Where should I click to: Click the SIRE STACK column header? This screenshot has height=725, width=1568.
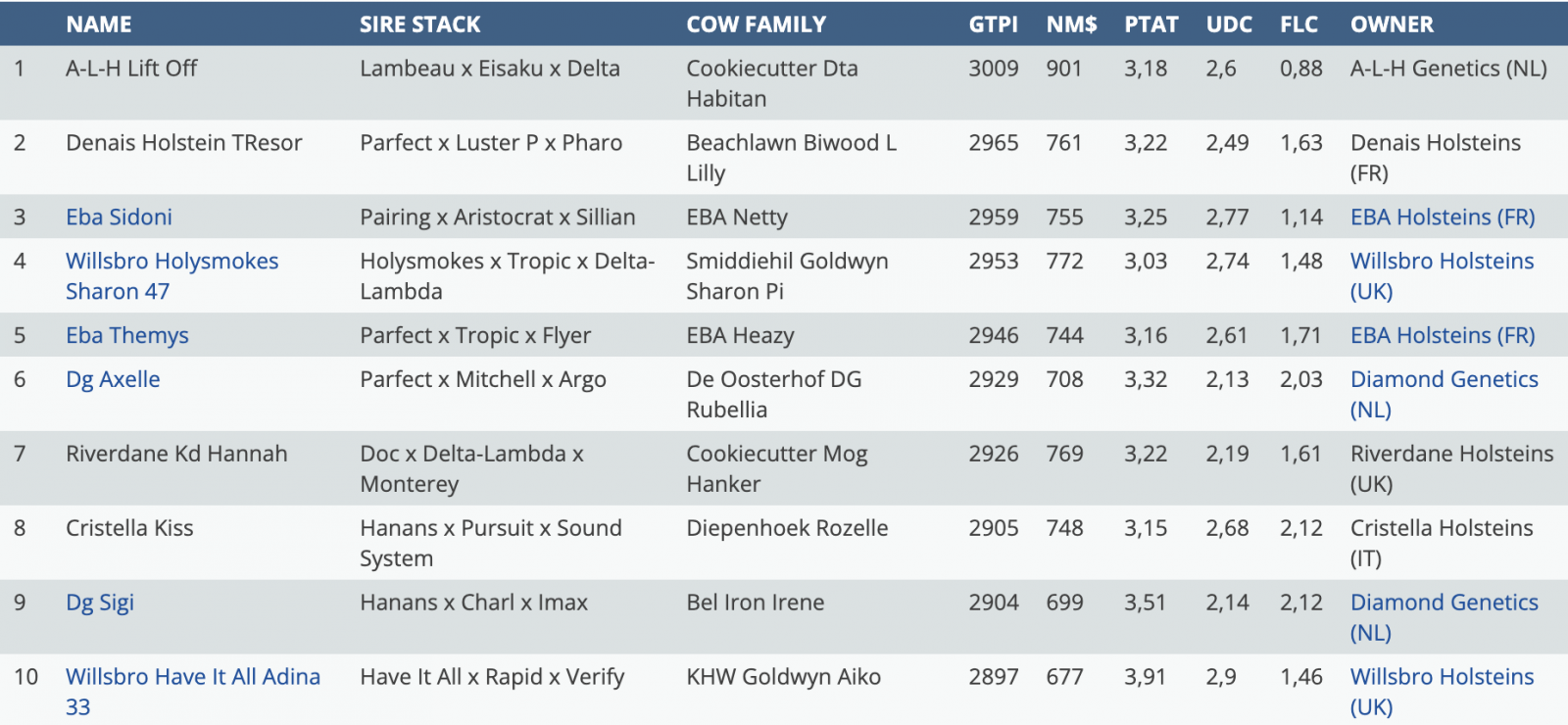419,24
